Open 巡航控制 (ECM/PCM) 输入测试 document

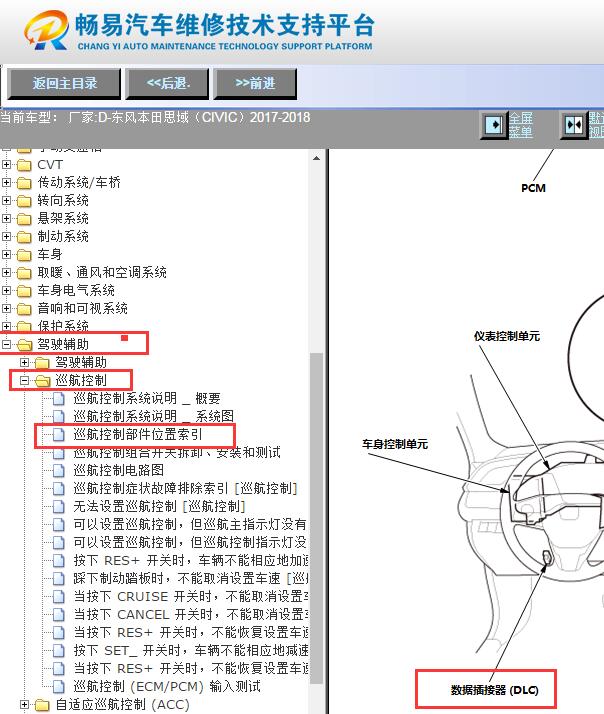point(167,686)
